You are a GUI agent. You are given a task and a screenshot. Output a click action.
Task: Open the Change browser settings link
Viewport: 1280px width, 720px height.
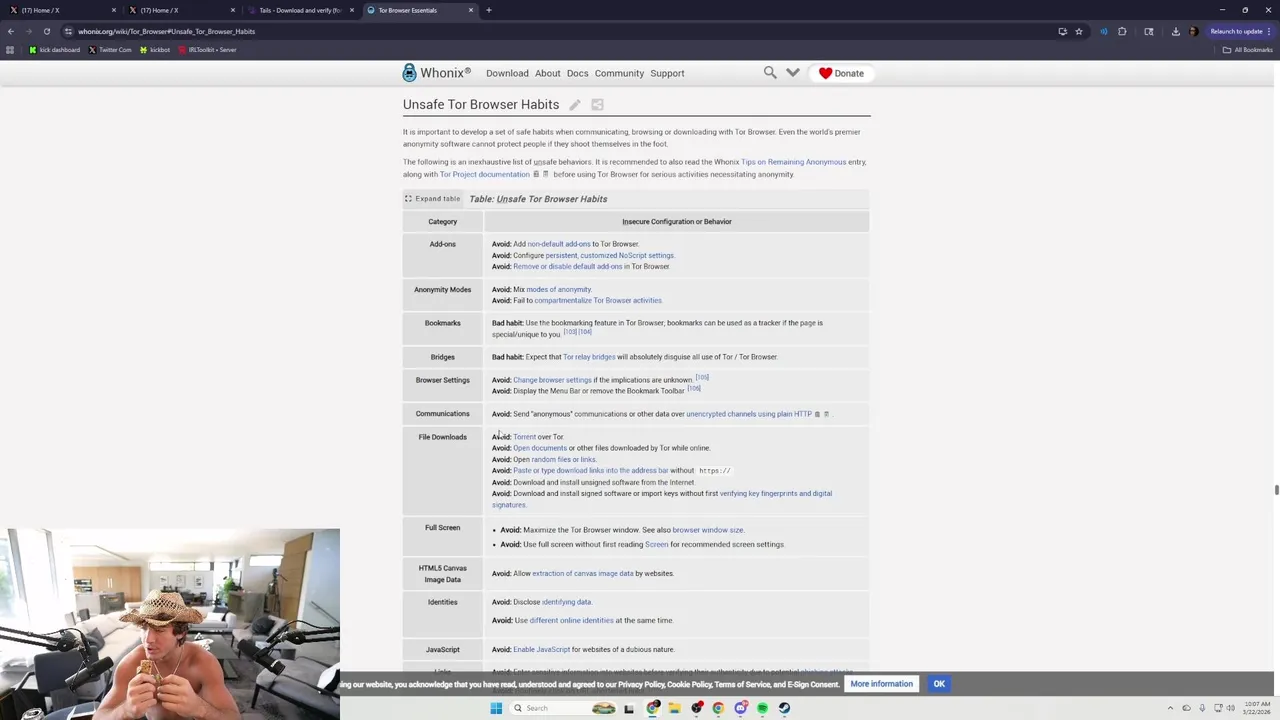(552, 380)
